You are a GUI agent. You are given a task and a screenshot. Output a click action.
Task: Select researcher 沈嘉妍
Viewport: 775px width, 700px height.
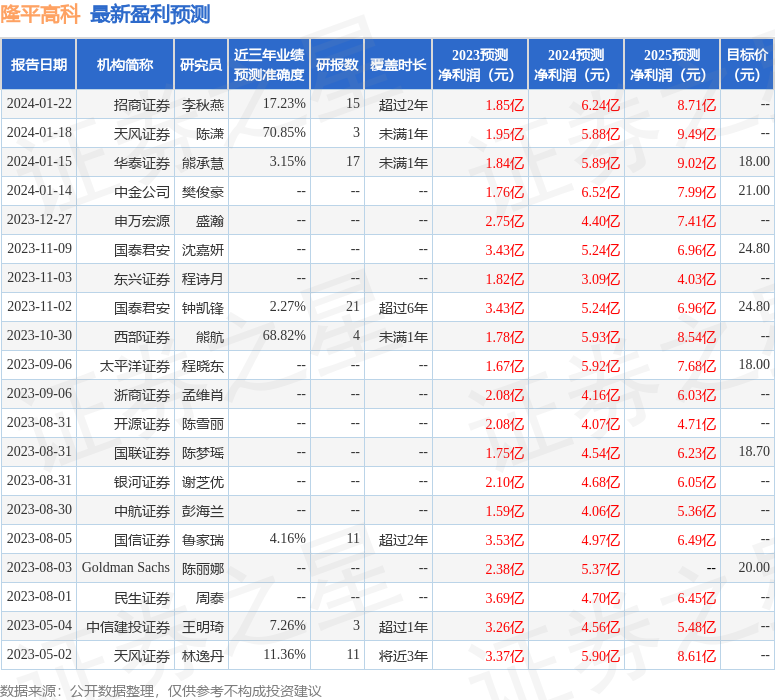click(x=203, y=250)
